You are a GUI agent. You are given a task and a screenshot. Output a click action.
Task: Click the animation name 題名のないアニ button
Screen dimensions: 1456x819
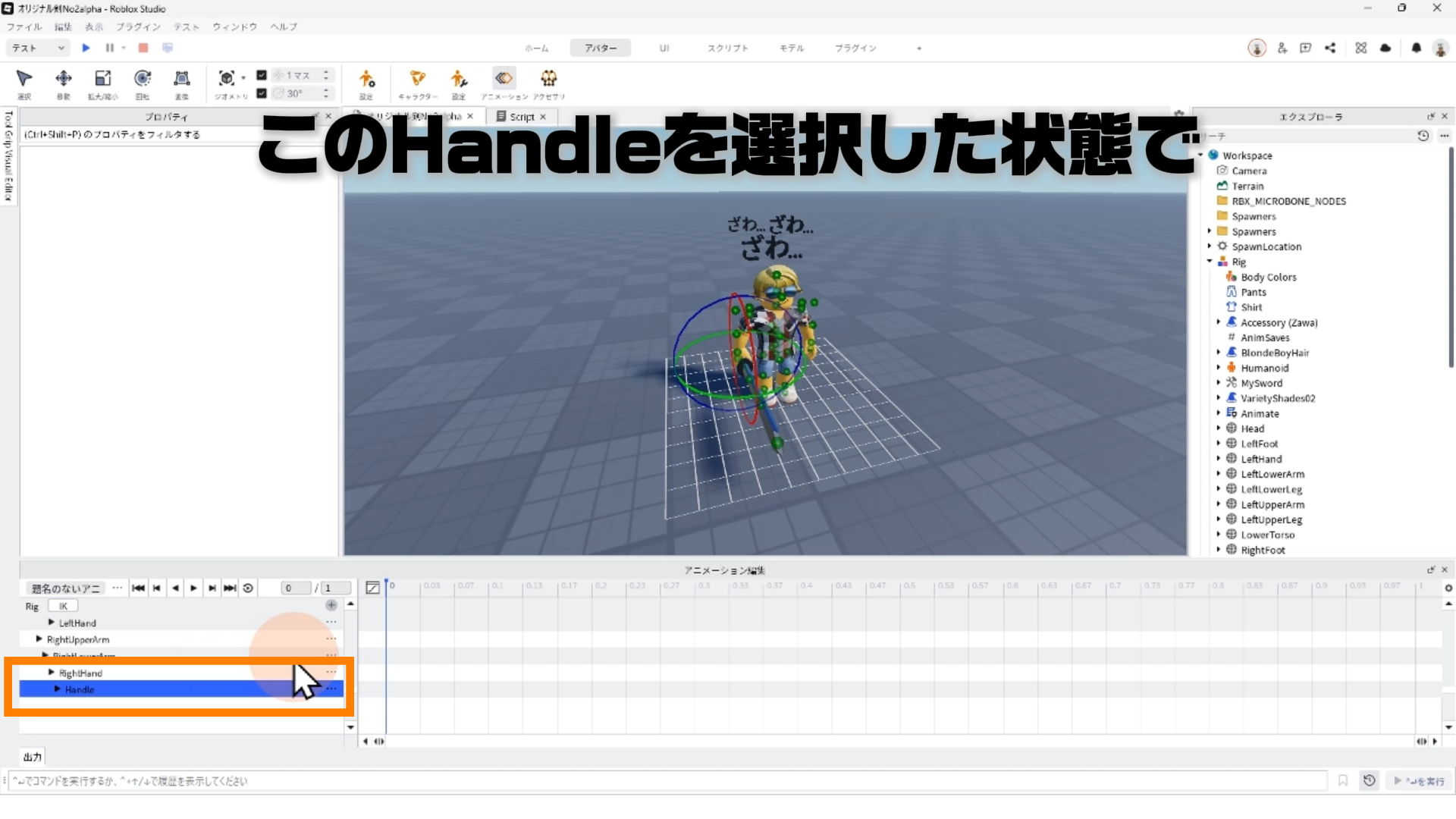coord(65,588)
